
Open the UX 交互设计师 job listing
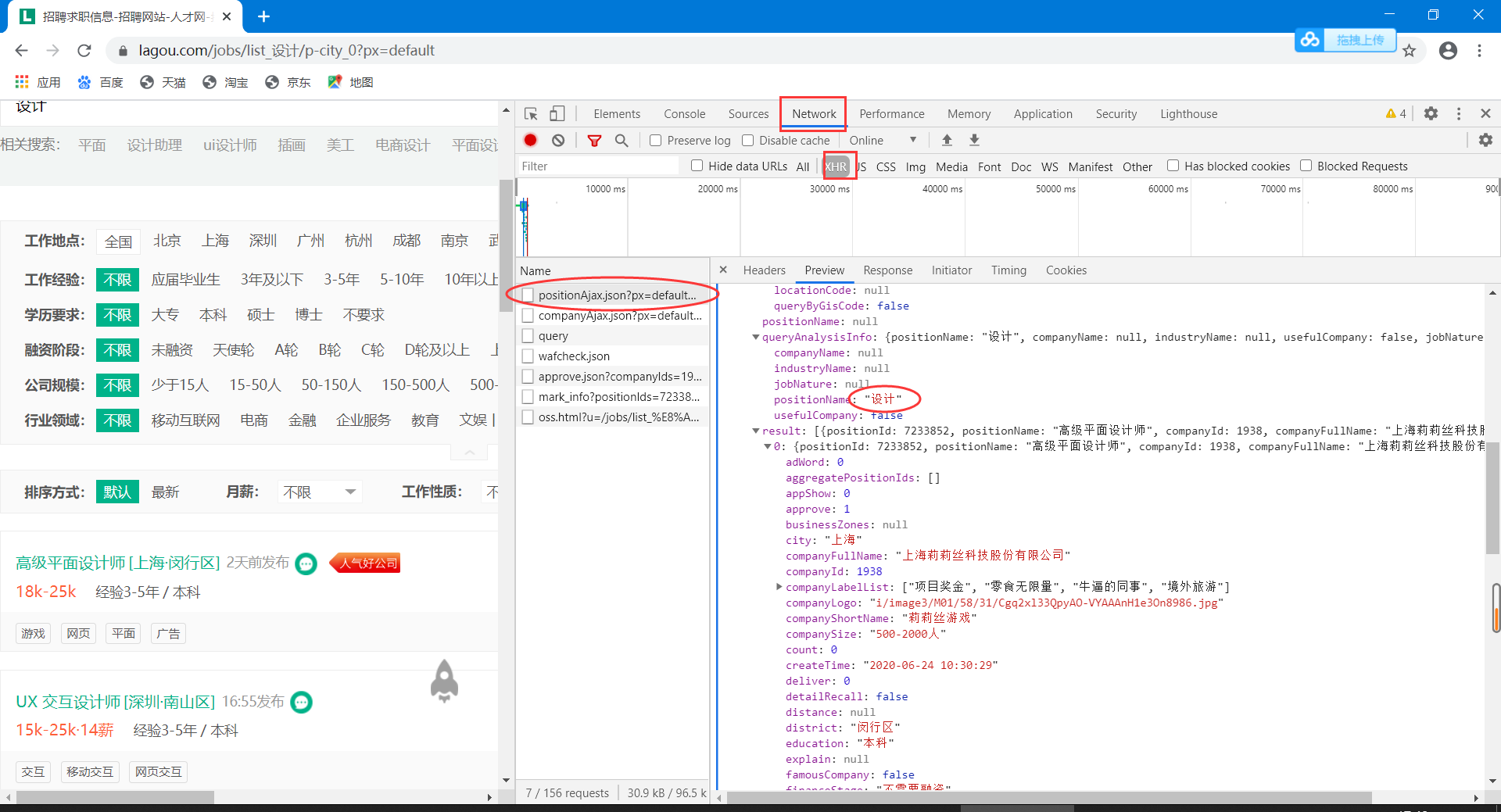coord(115,702)
